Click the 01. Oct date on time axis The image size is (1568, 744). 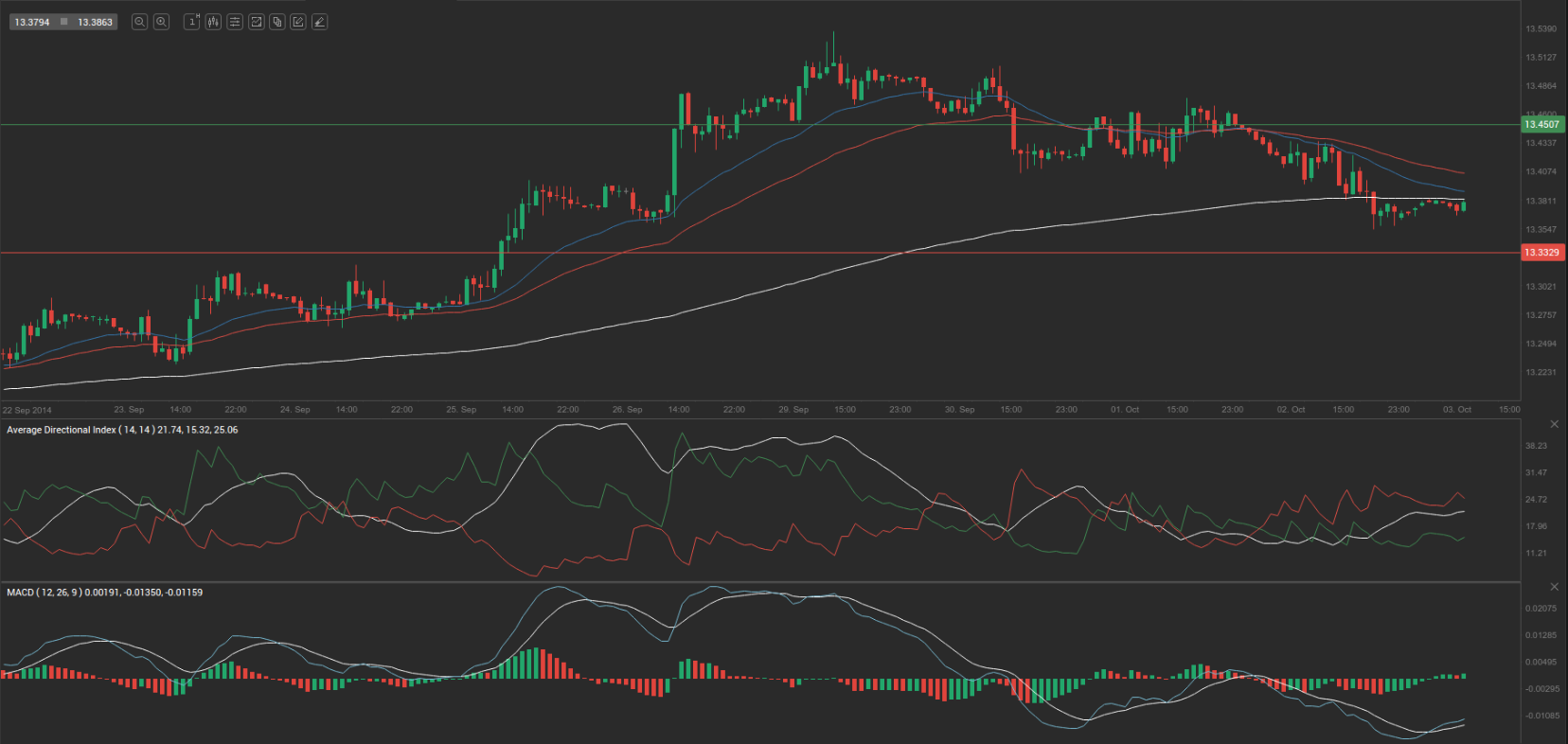[x=1125, y=410]
